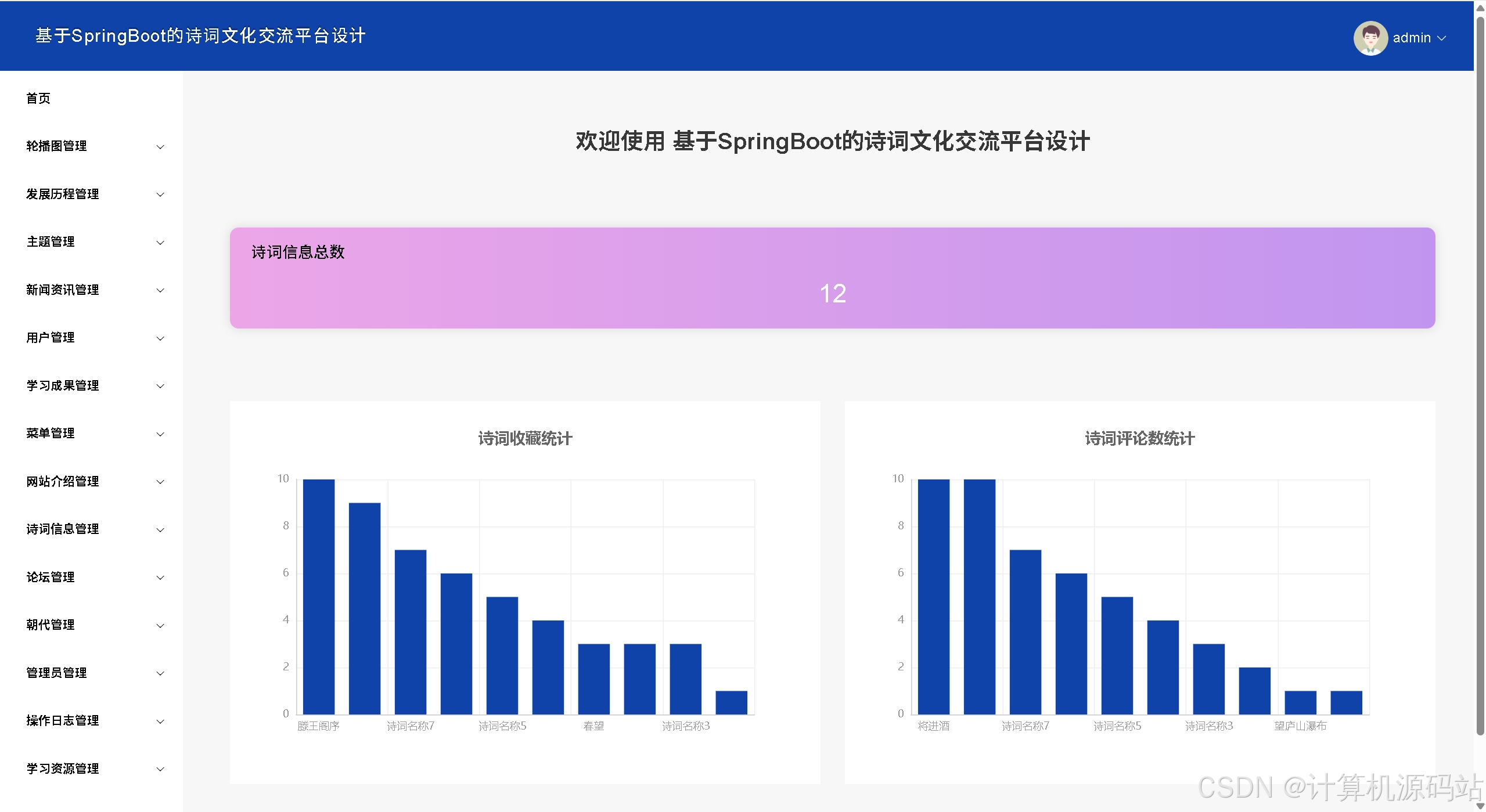
Task: Open the 操作日志管理 menu item
Action: (92, 721)
